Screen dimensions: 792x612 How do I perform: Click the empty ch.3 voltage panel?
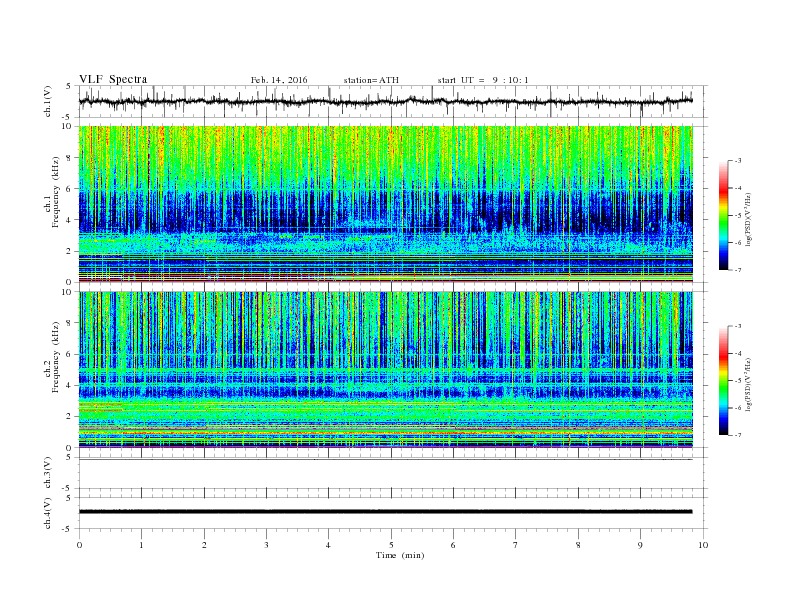393,473
